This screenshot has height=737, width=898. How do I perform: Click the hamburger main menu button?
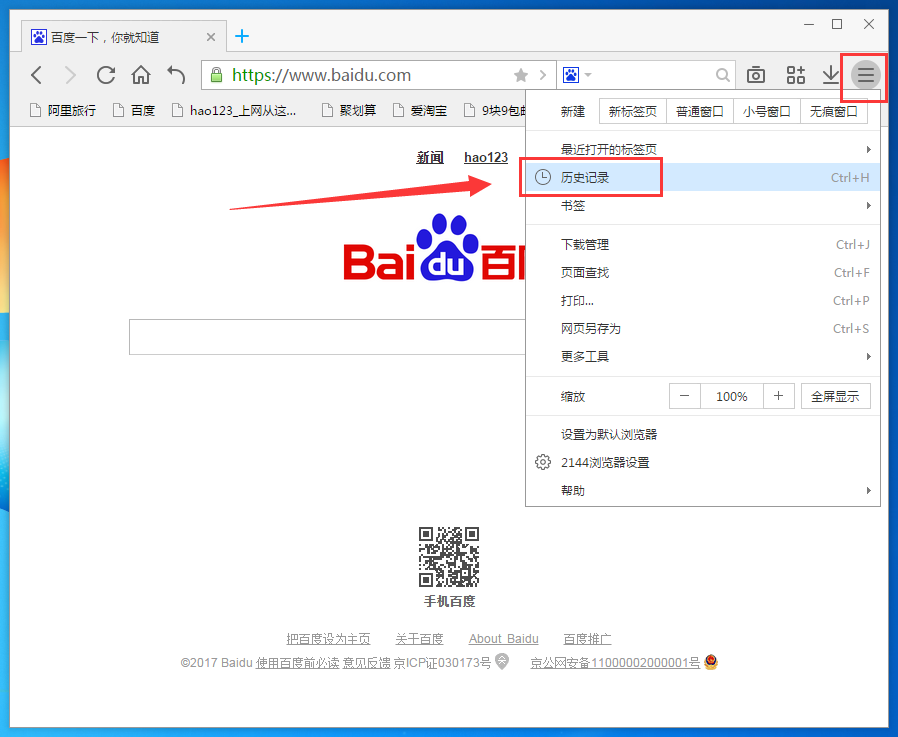coord(865,75)
